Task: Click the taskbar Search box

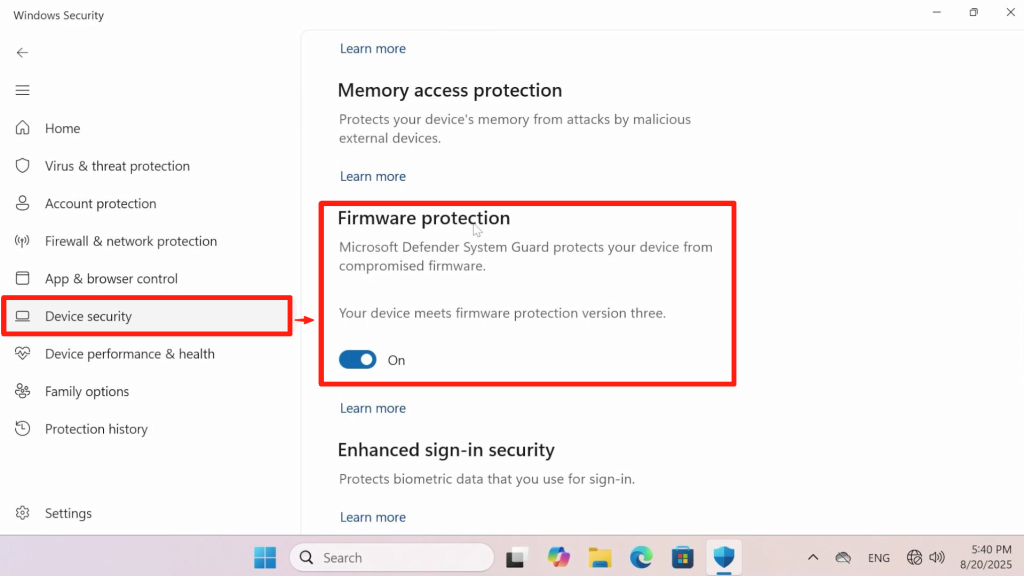Action: tap(392, 558)
